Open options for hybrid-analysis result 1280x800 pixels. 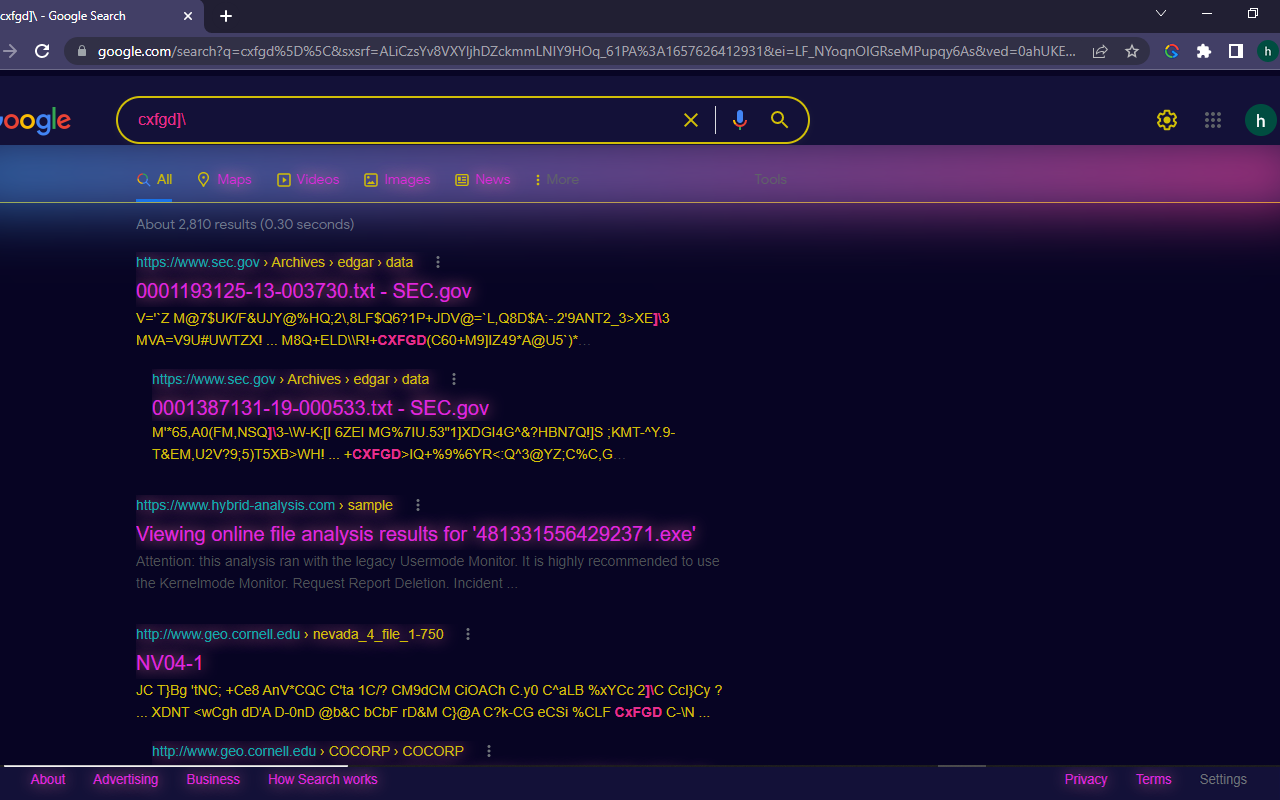click(418, 505)
